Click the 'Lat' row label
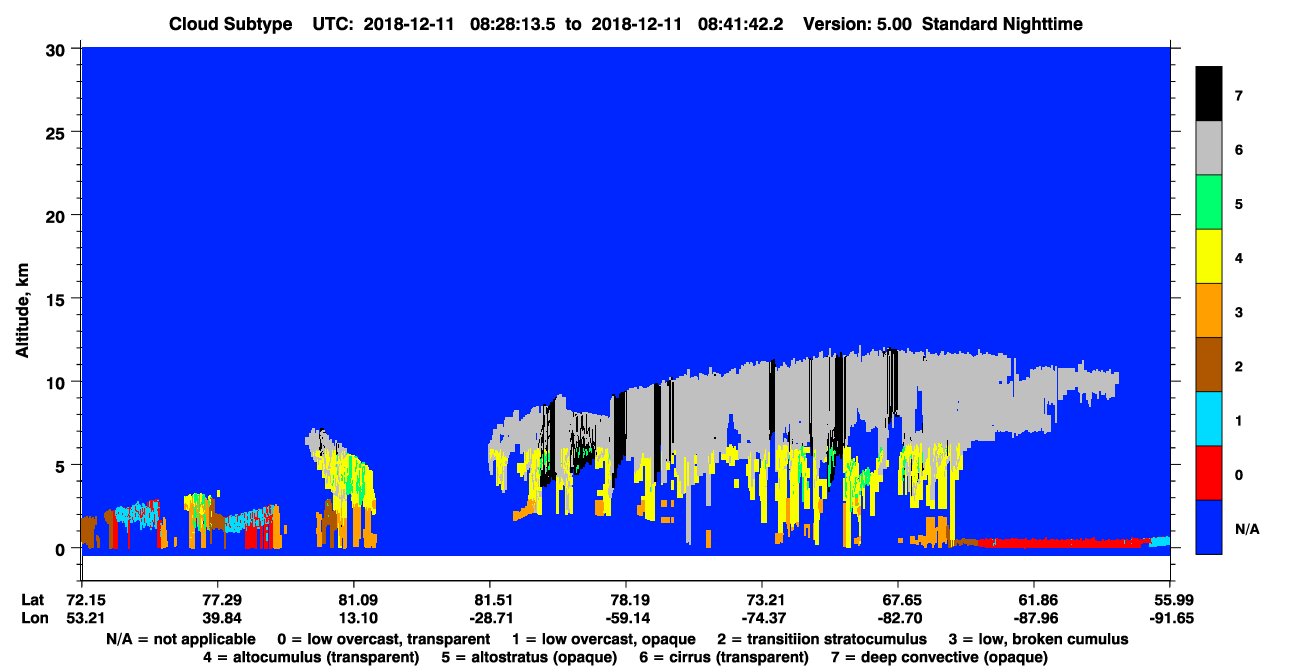Viewport: 1300px width, 667px height. [x=33, y=599]
